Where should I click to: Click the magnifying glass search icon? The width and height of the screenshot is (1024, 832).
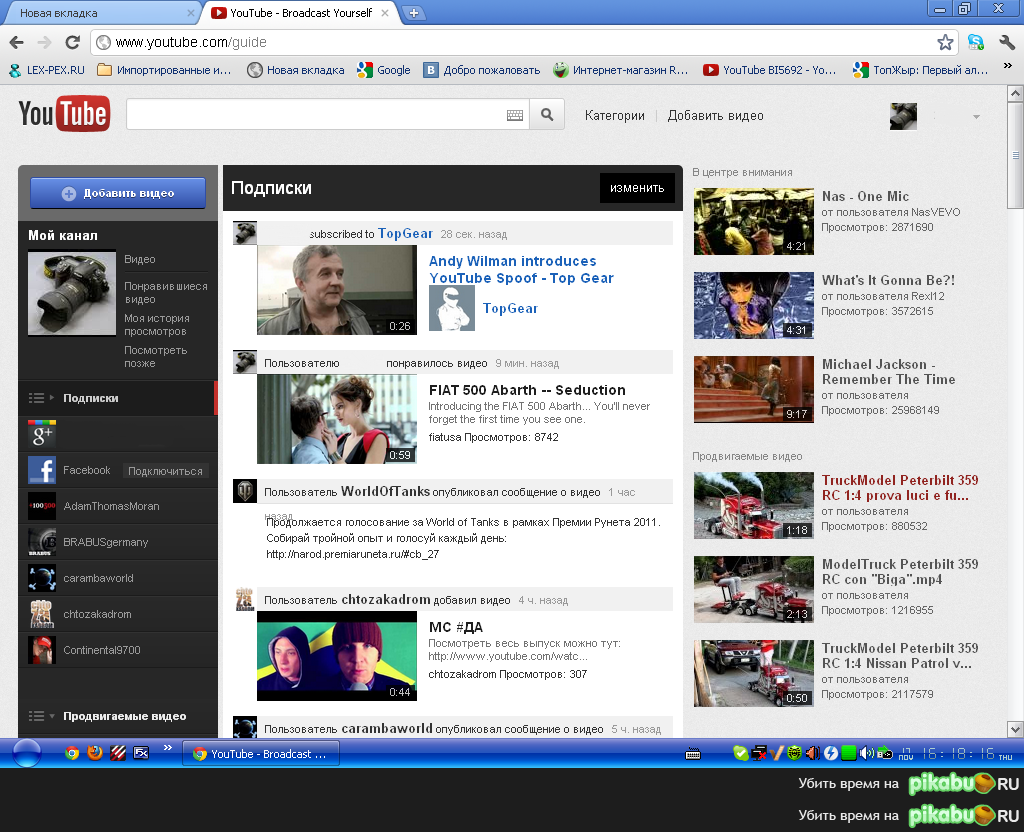(546, 114)
